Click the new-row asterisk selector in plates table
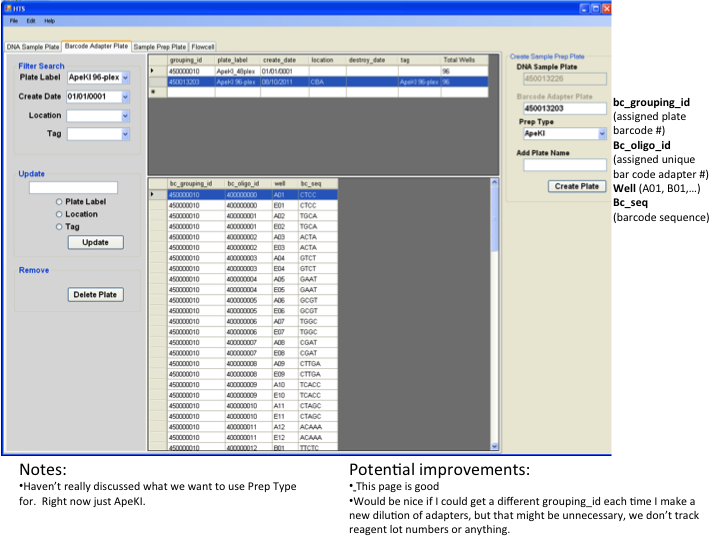 coord(158,92)
